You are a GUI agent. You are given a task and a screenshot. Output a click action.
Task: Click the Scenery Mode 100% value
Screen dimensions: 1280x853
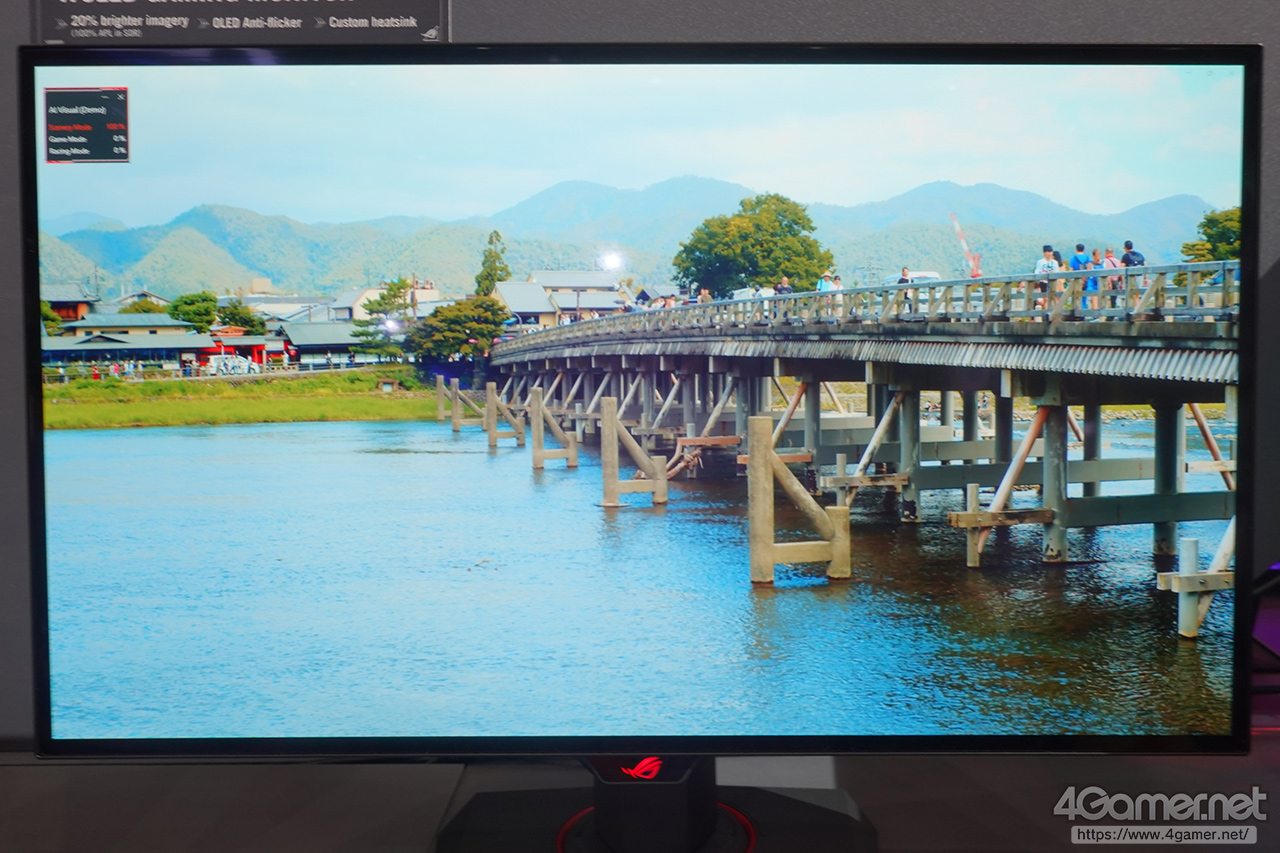click(x=116, y=127)
